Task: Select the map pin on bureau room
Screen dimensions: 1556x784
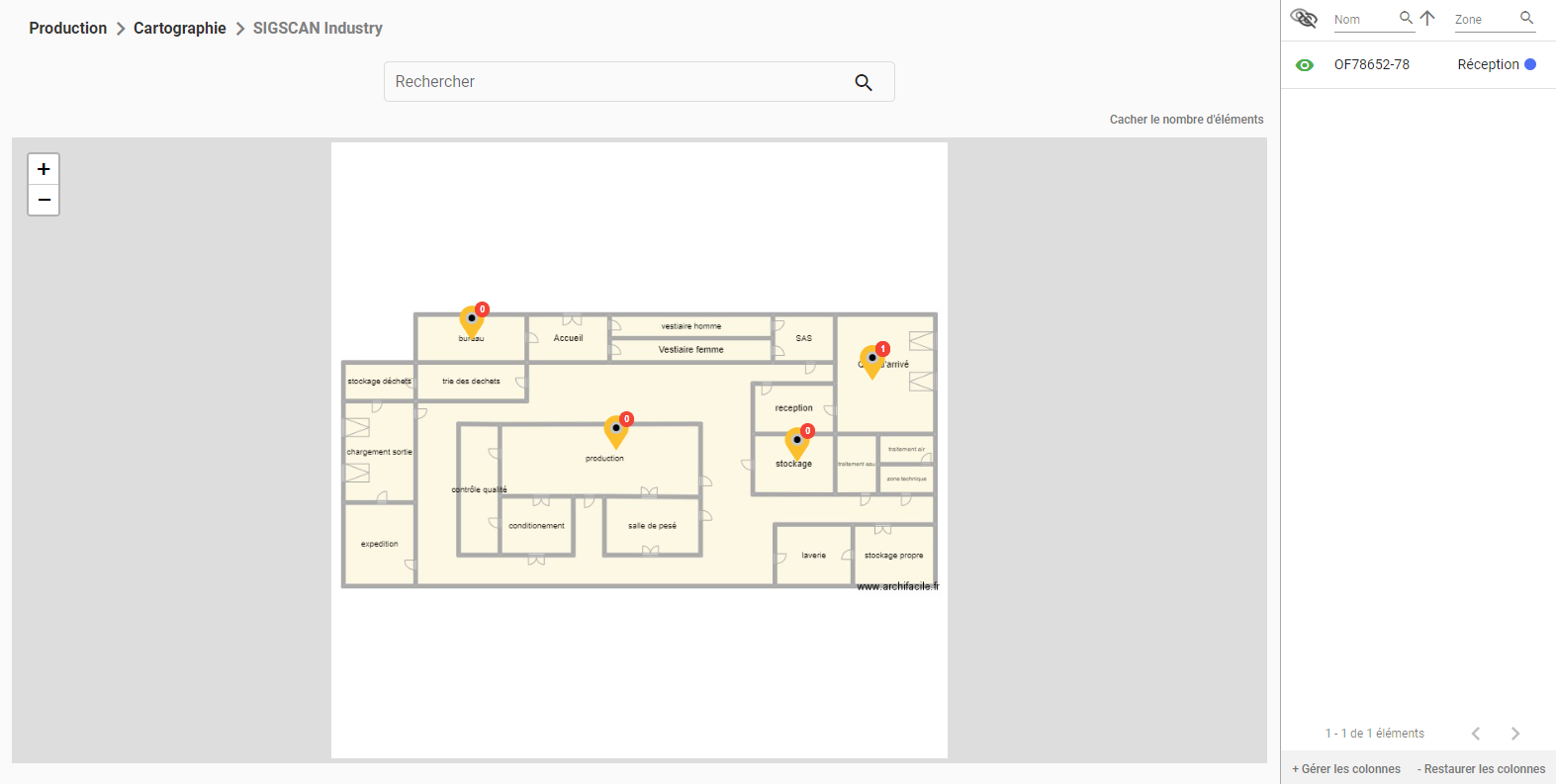Action: [472, 321]
